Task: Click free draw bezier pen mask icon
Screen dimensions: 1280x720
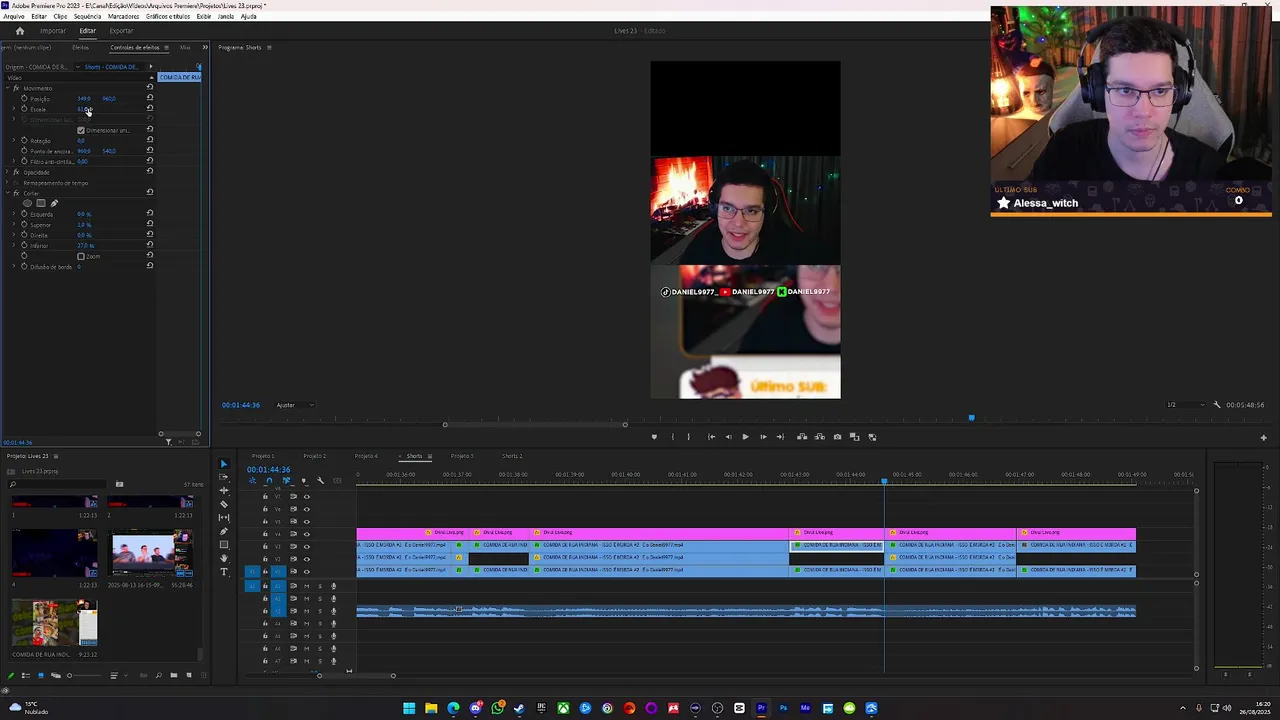Action: (54, 203)
